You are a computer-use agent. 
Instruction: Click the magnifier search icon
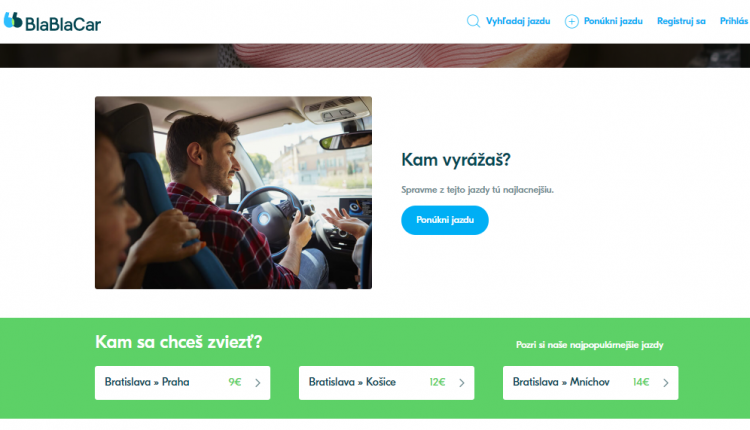[x=473, y=21]
